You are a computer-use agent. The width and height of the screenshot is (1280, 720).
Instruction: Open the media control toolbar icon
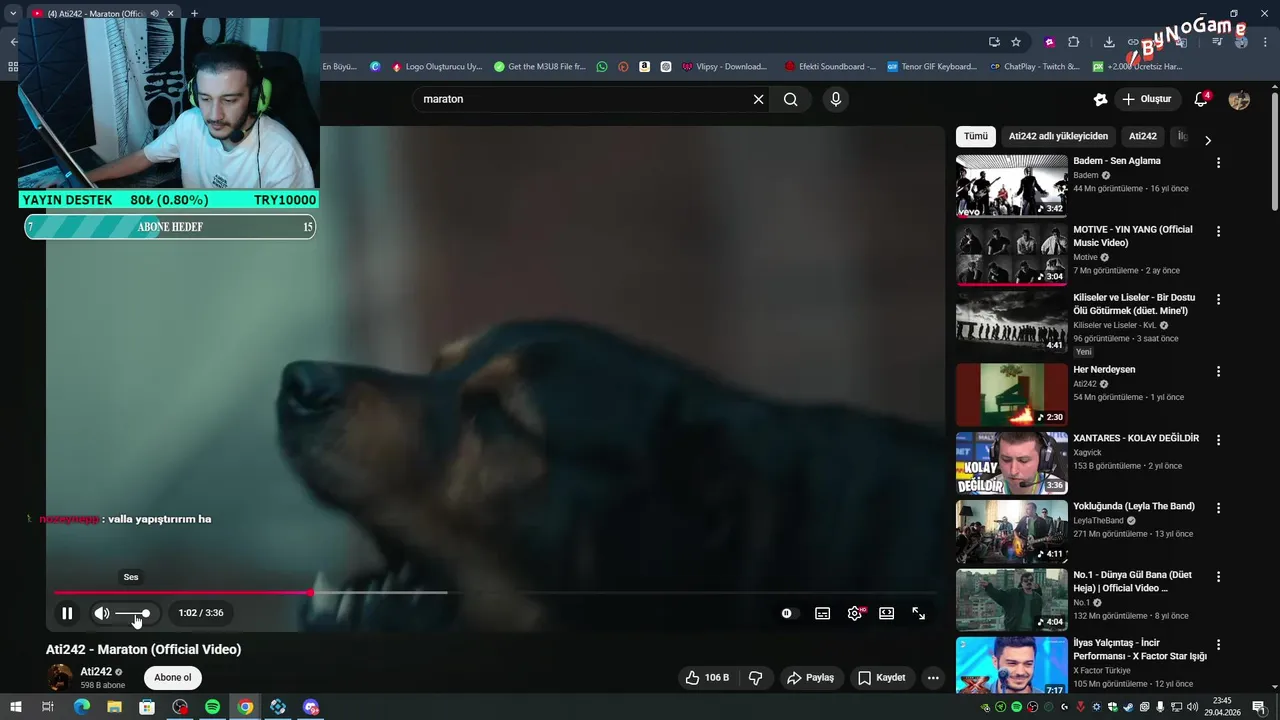point(1217,42)
